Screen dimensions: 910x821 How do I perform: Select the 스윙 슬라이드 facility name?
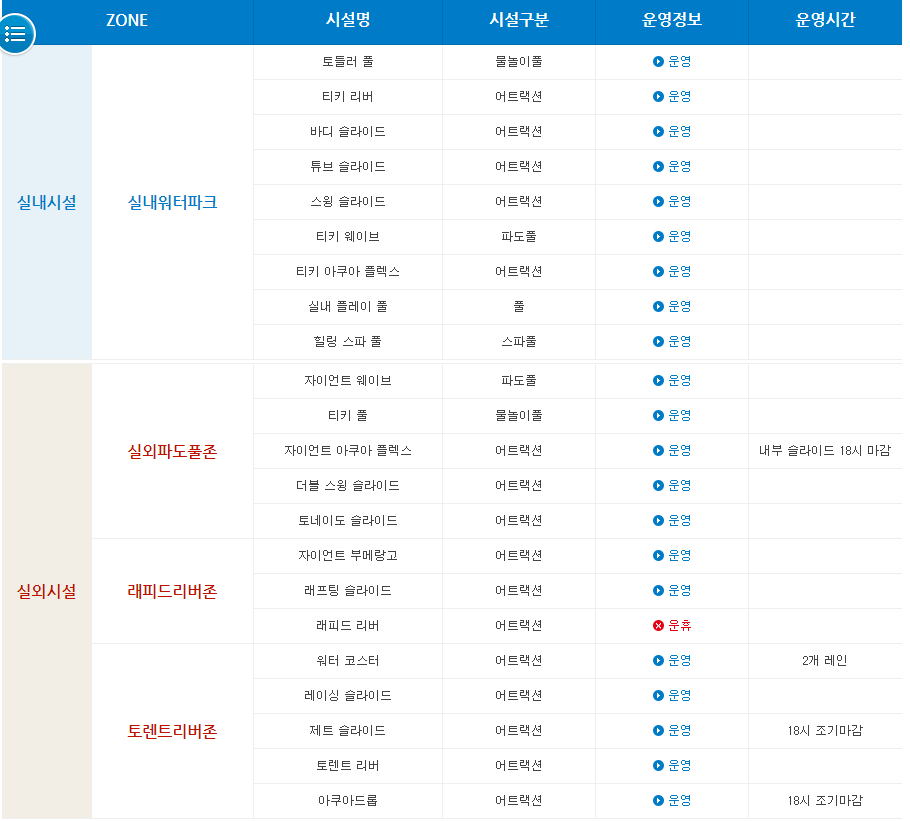348,201
